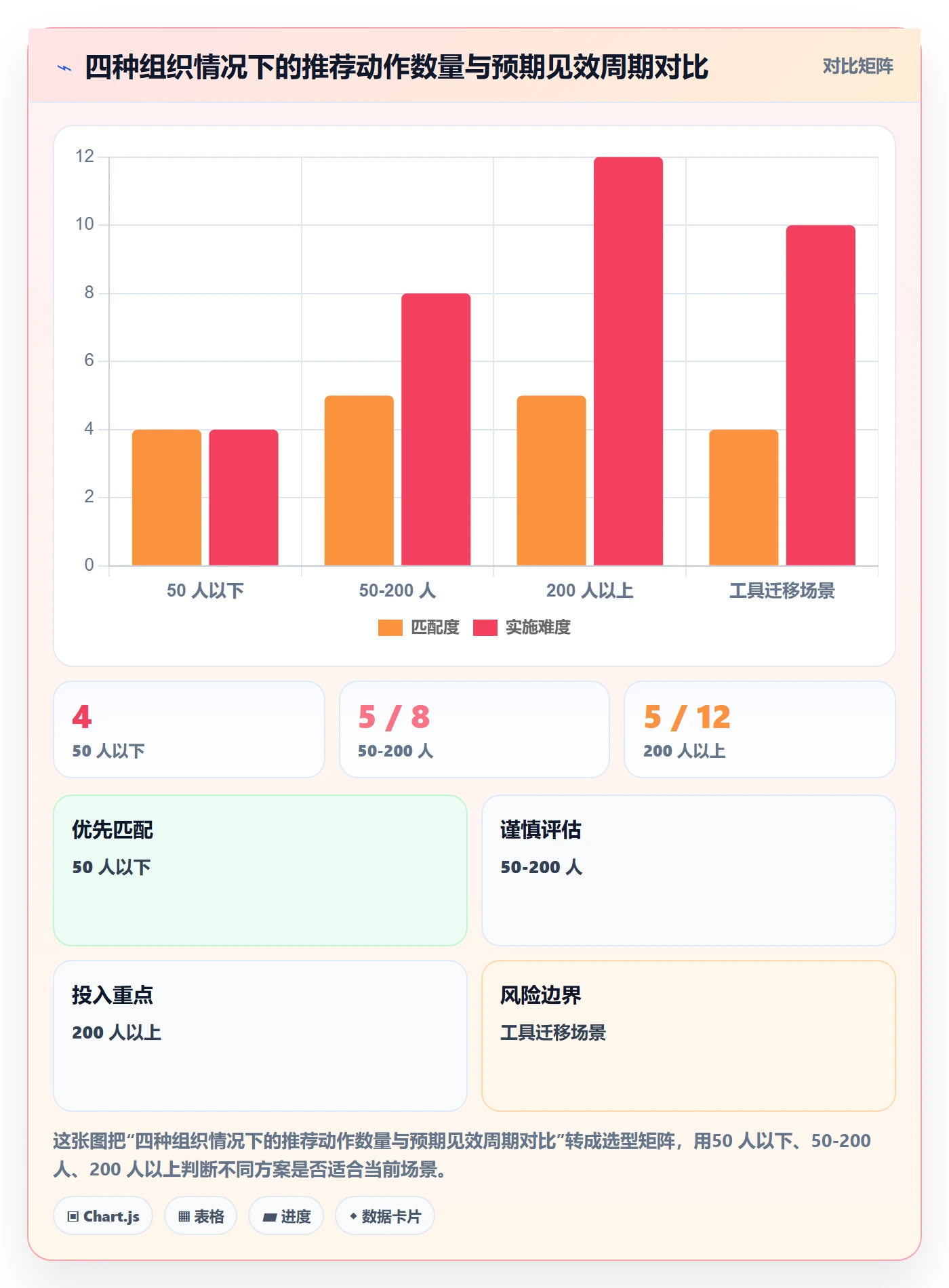The width and height of the screenshot is (949, 1288).
Task: Click the description paragraph starting 这张图把
Action: [462, 1155]
